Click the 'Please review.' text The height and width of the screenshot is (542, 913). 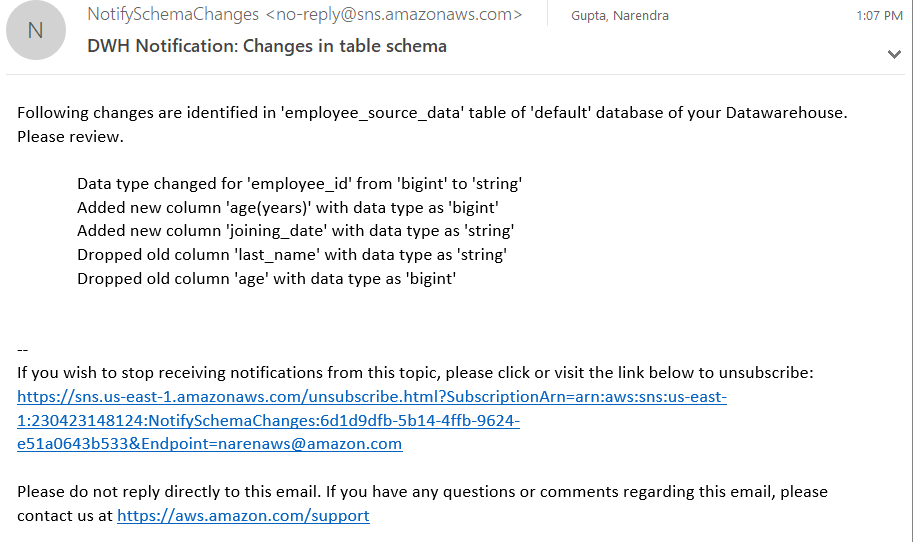point(70,136)
